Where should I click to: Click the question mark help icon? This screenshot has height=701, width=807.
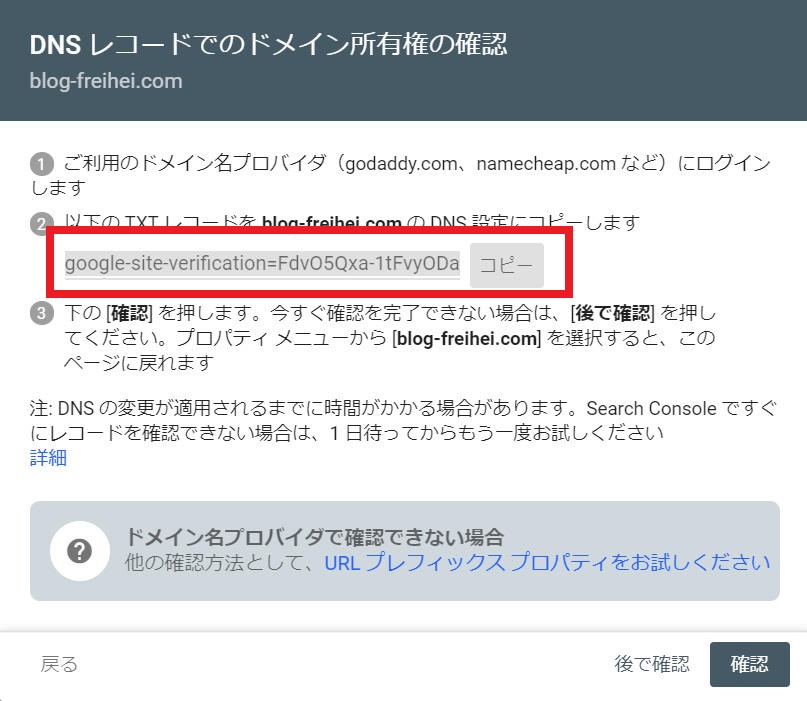[x=80, y=551]
